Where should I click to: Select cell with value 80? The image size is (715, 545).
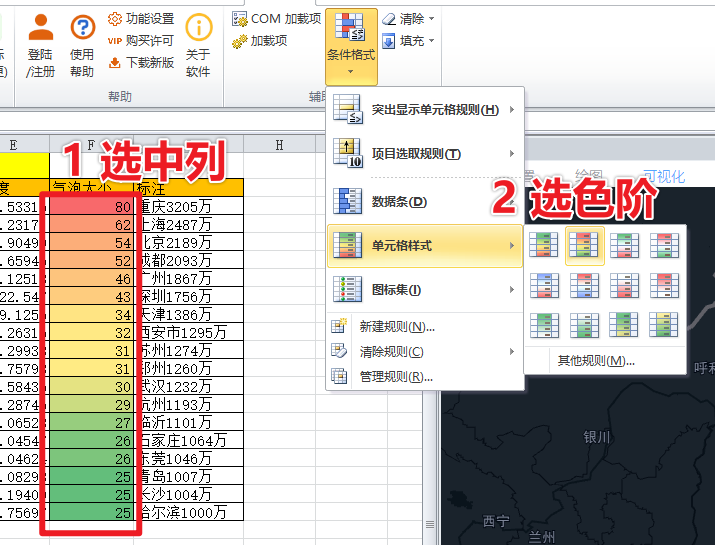pyautogui.click(x=92, y=207)
